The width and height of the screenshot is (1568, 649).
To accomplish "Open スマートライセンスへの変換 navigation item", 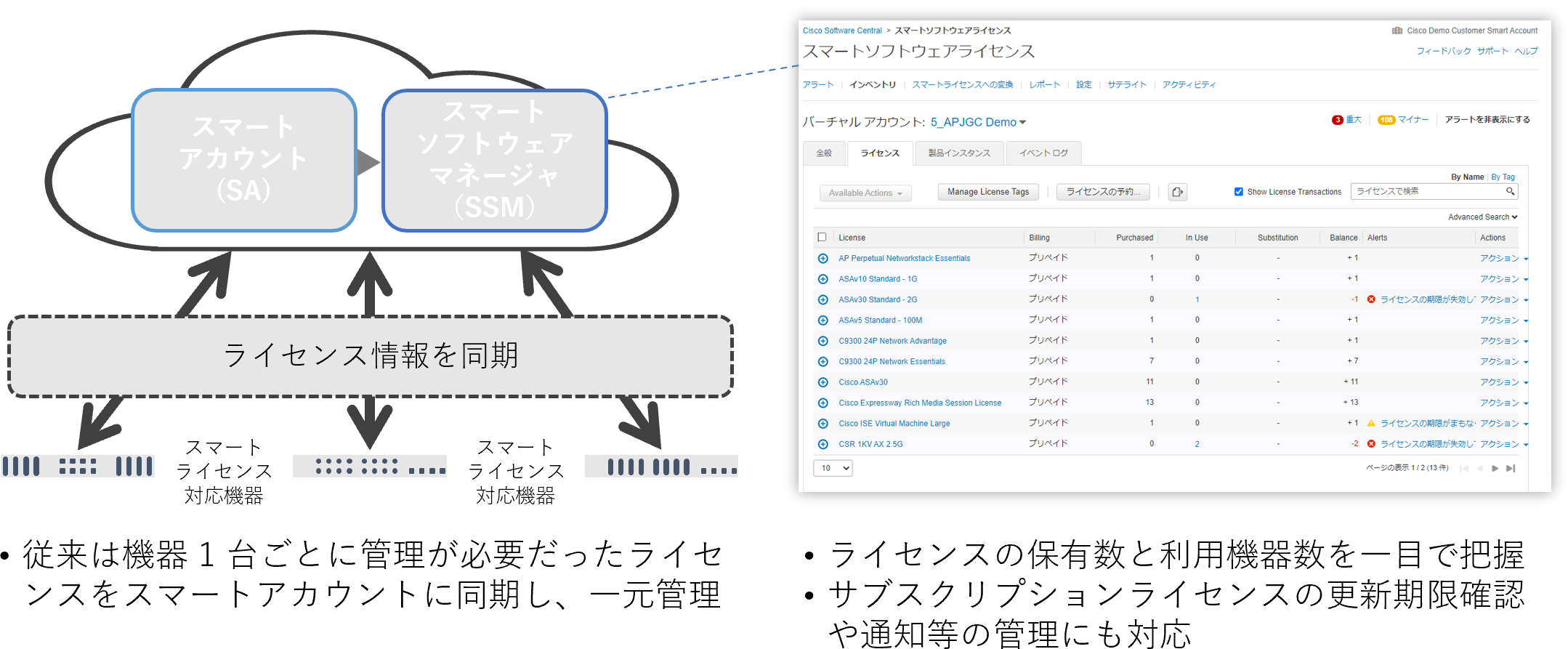I will 963,85.
